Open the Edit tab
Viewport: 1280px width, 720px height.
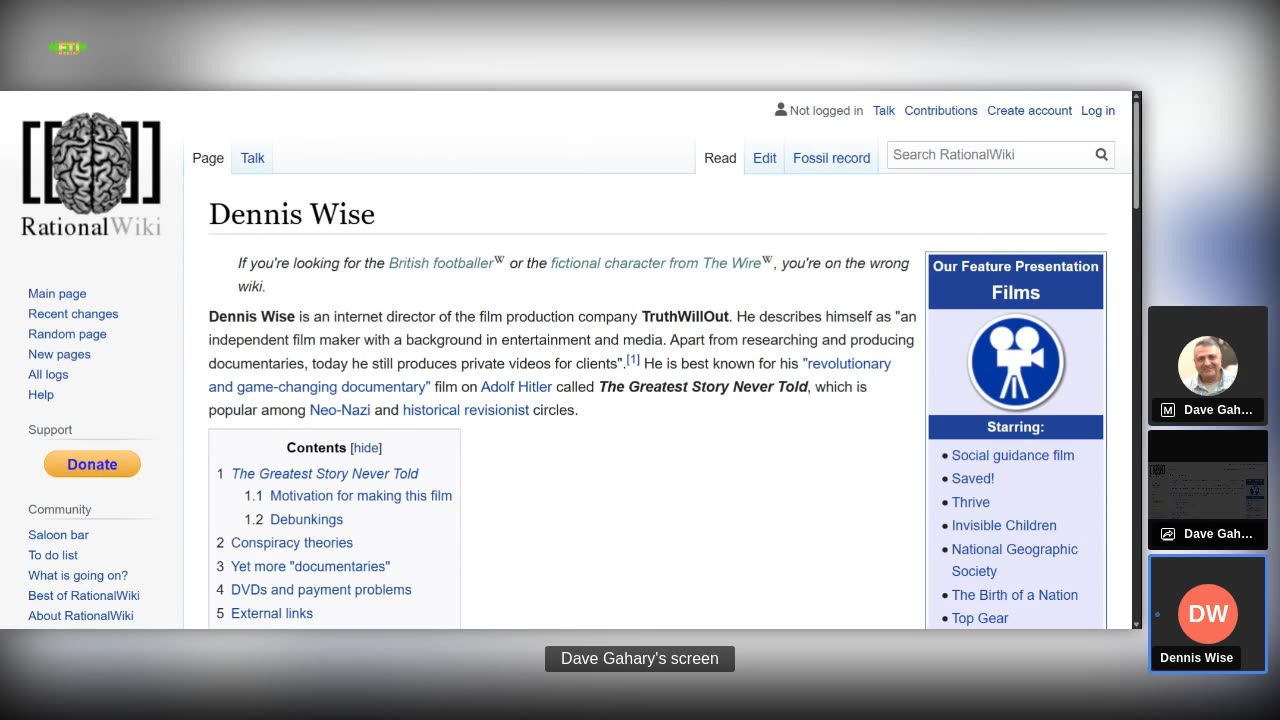[x=765, y=158]
